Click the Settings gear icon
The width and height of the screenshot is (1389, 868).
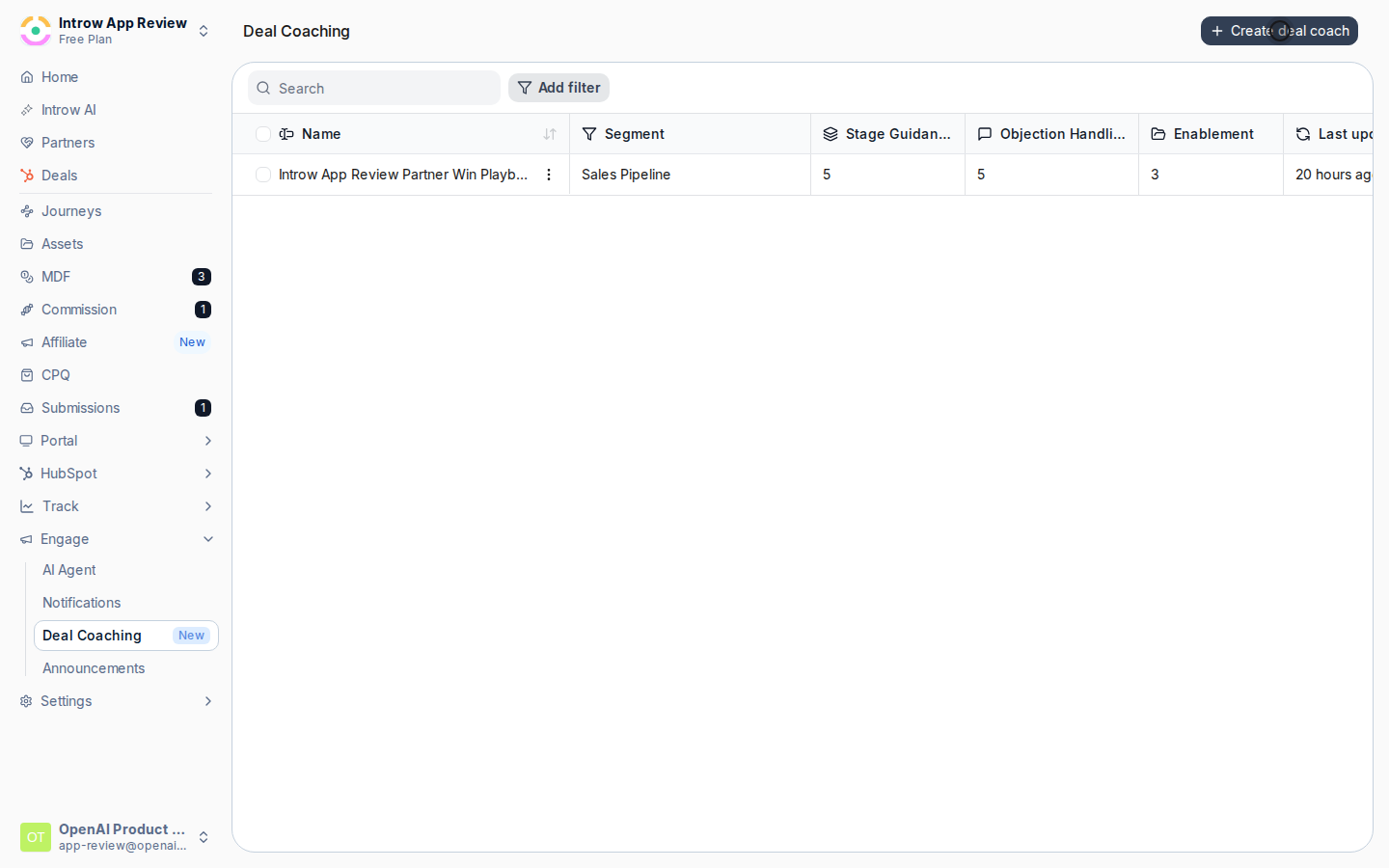point(26,701)
